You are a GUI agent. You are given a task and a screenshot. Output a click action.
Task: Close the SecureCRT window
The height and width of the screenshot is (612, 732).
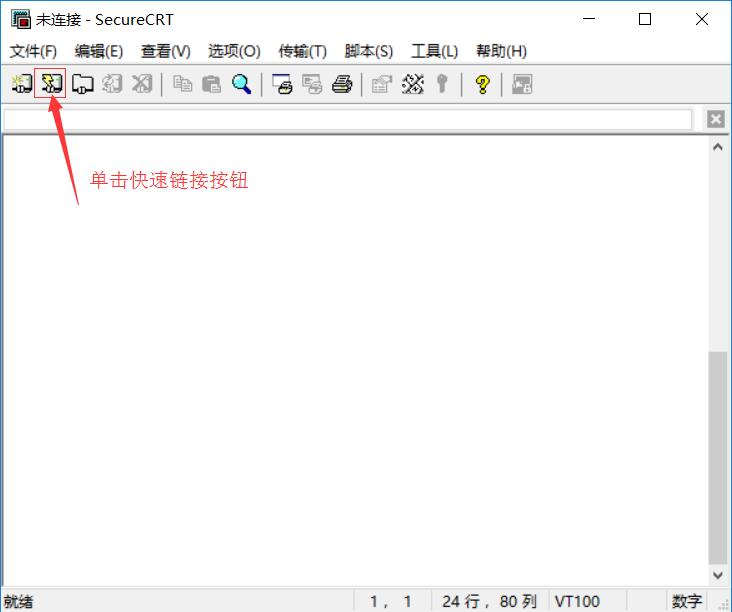tap(702, 19)
